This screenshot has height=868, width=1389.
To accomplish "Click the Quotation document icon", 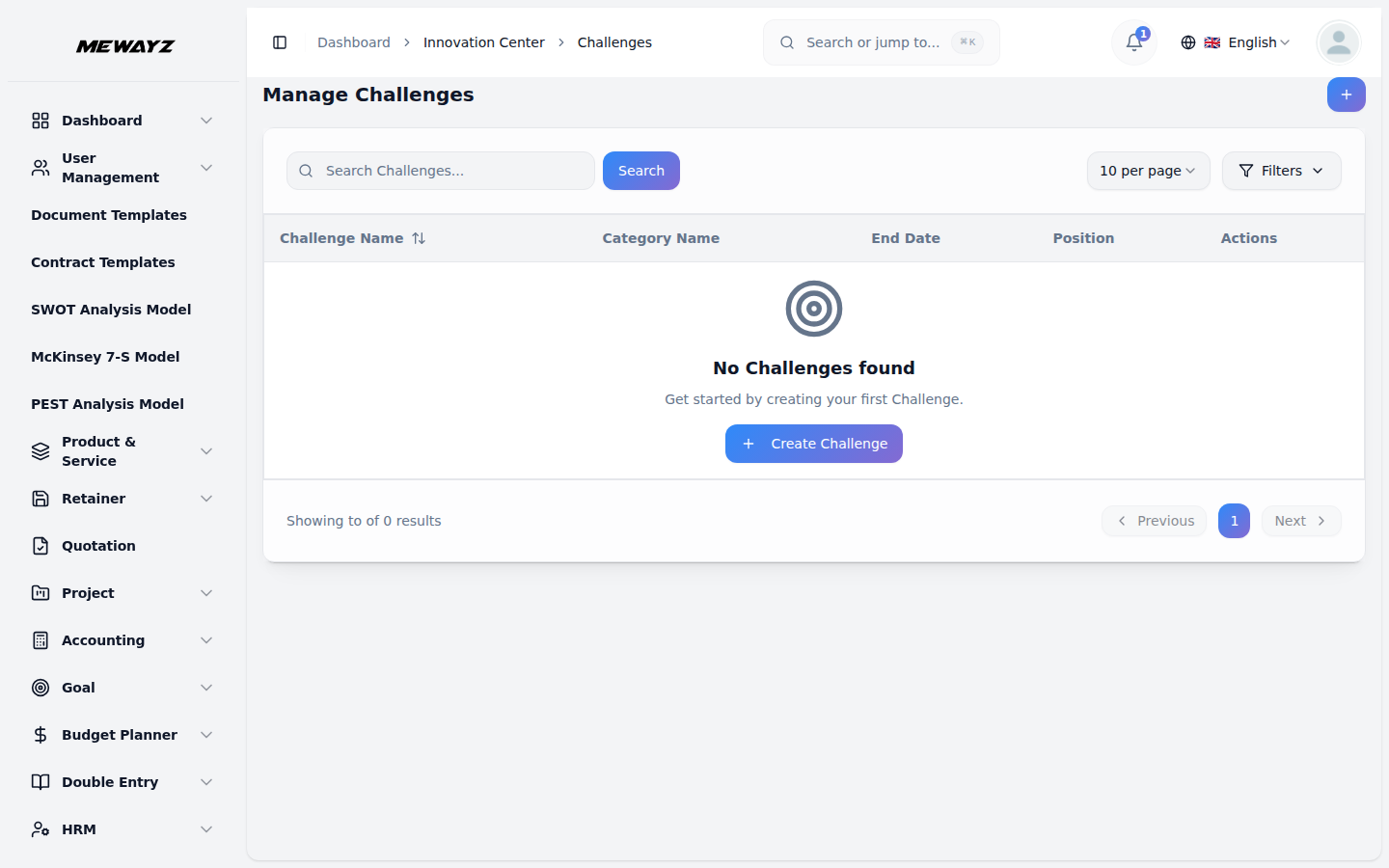I will [x=41, y=546].
